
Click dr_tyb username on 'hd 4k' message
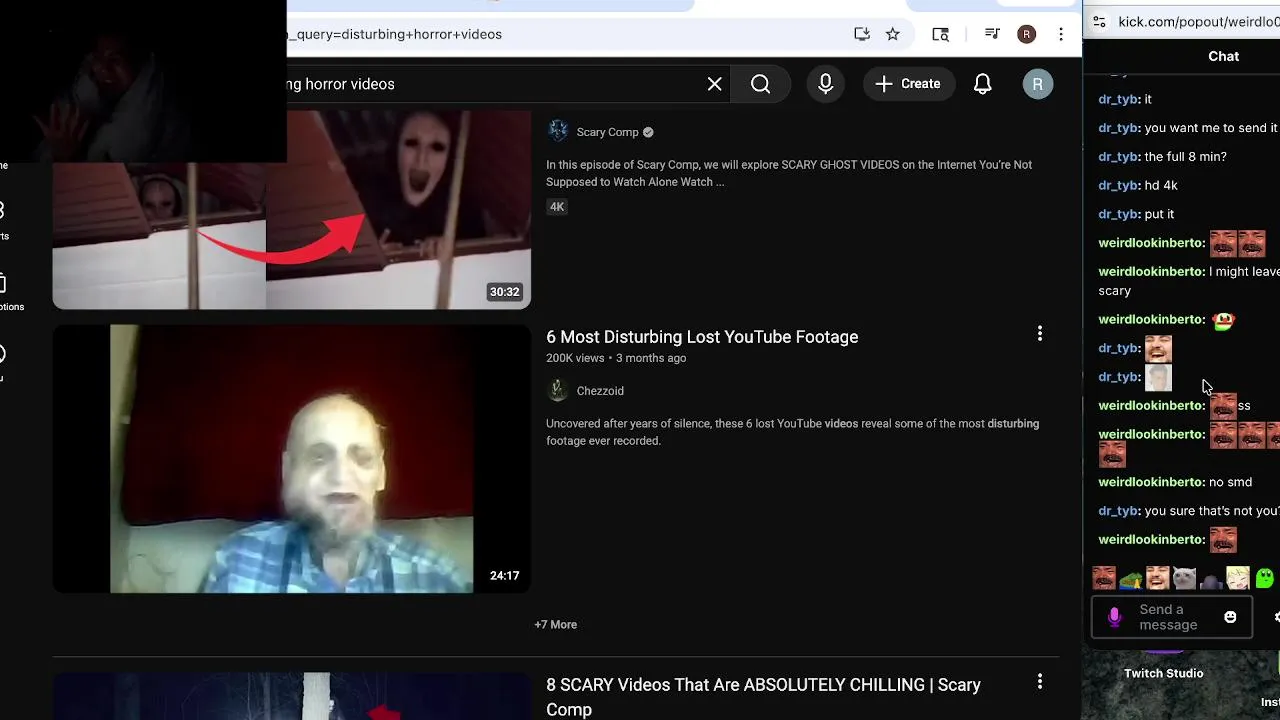tap(1119, 186)
